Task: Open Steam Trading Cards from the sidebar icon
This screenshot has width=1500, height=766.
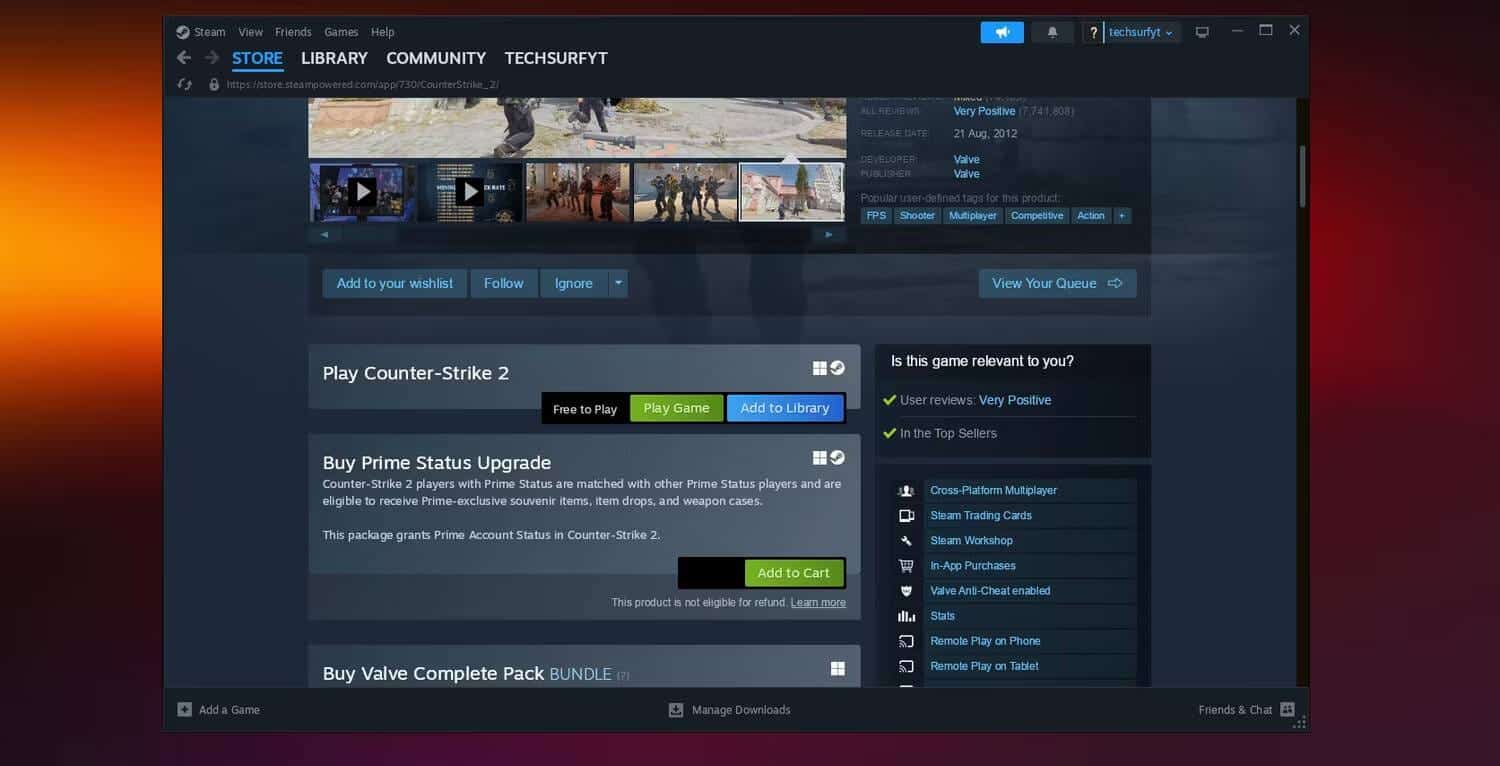Action: 907,515
